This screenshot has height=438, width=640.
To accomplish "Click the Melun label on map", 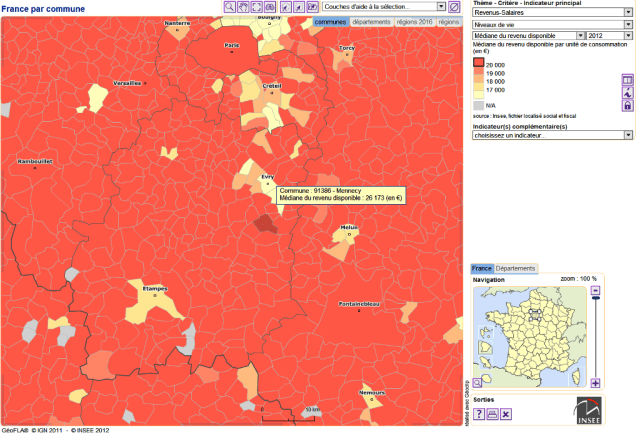I will click(349, 227).
